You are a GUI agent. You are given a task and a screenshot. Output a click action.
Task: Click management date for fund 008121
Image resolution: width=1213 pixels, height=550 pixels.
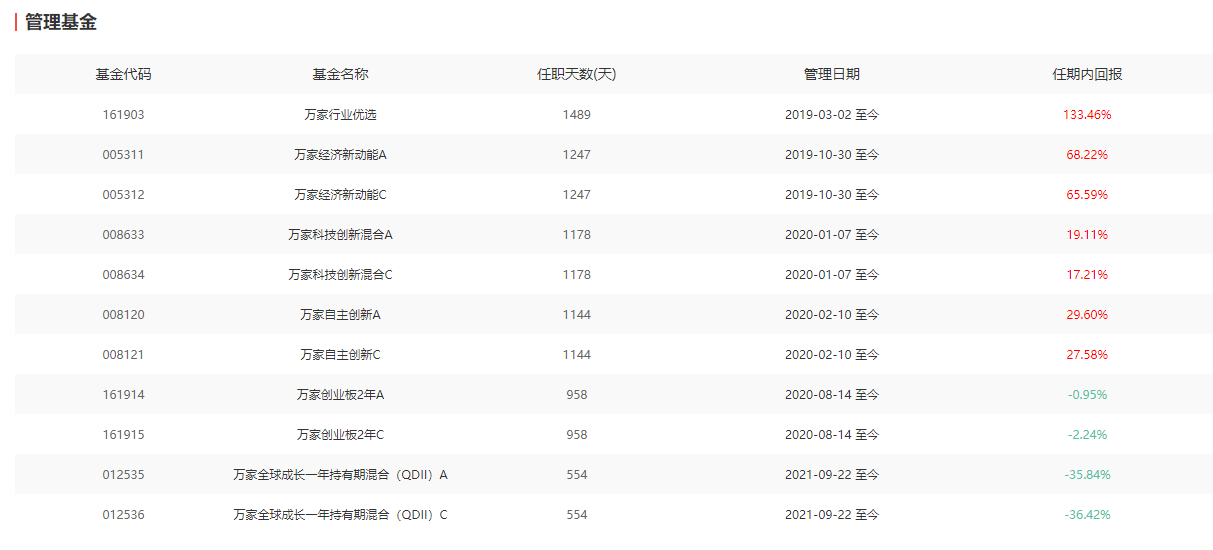coord(832,355)
